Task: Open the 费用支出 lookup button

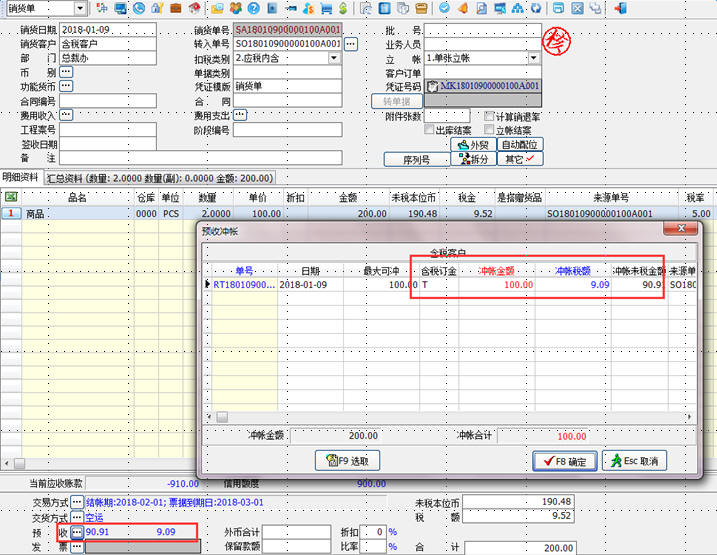Action: point(241,115)
